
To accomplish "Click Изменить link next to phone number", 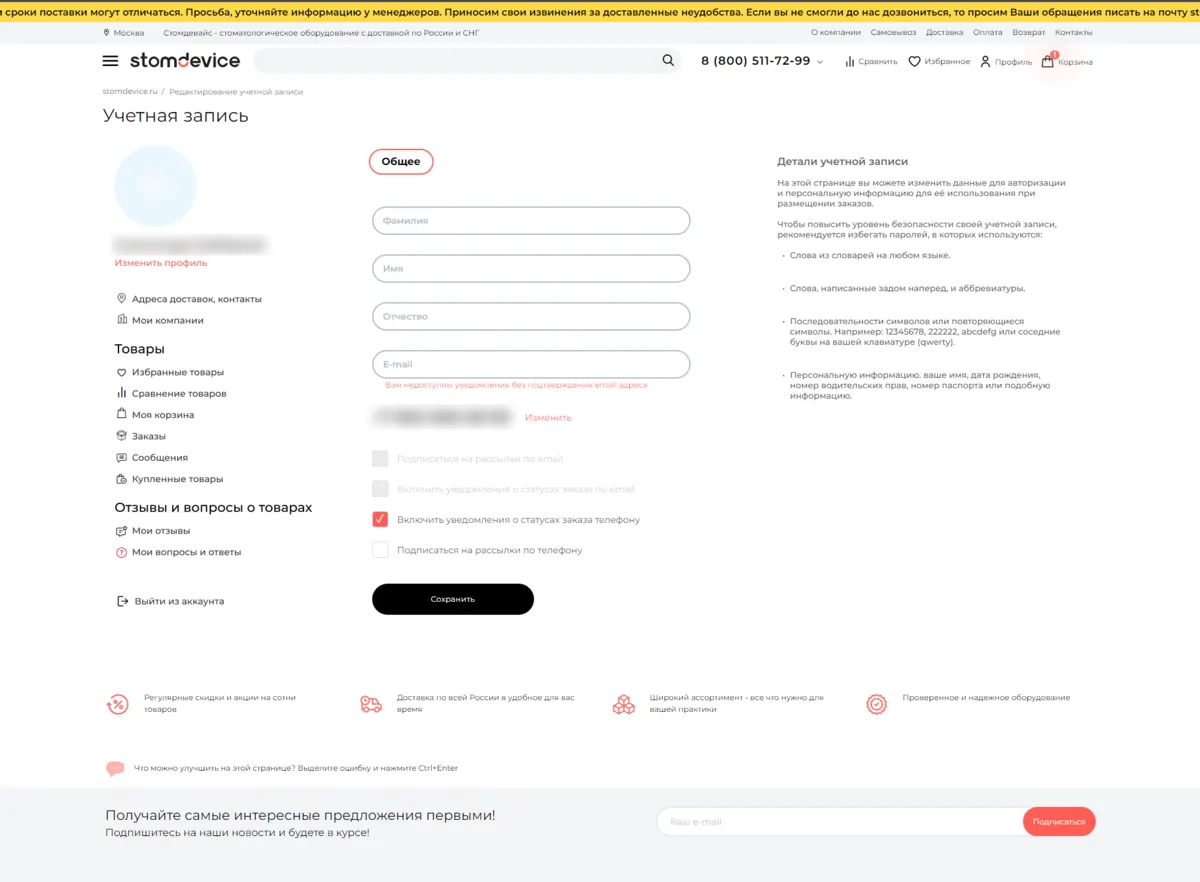I will (548, 417).
